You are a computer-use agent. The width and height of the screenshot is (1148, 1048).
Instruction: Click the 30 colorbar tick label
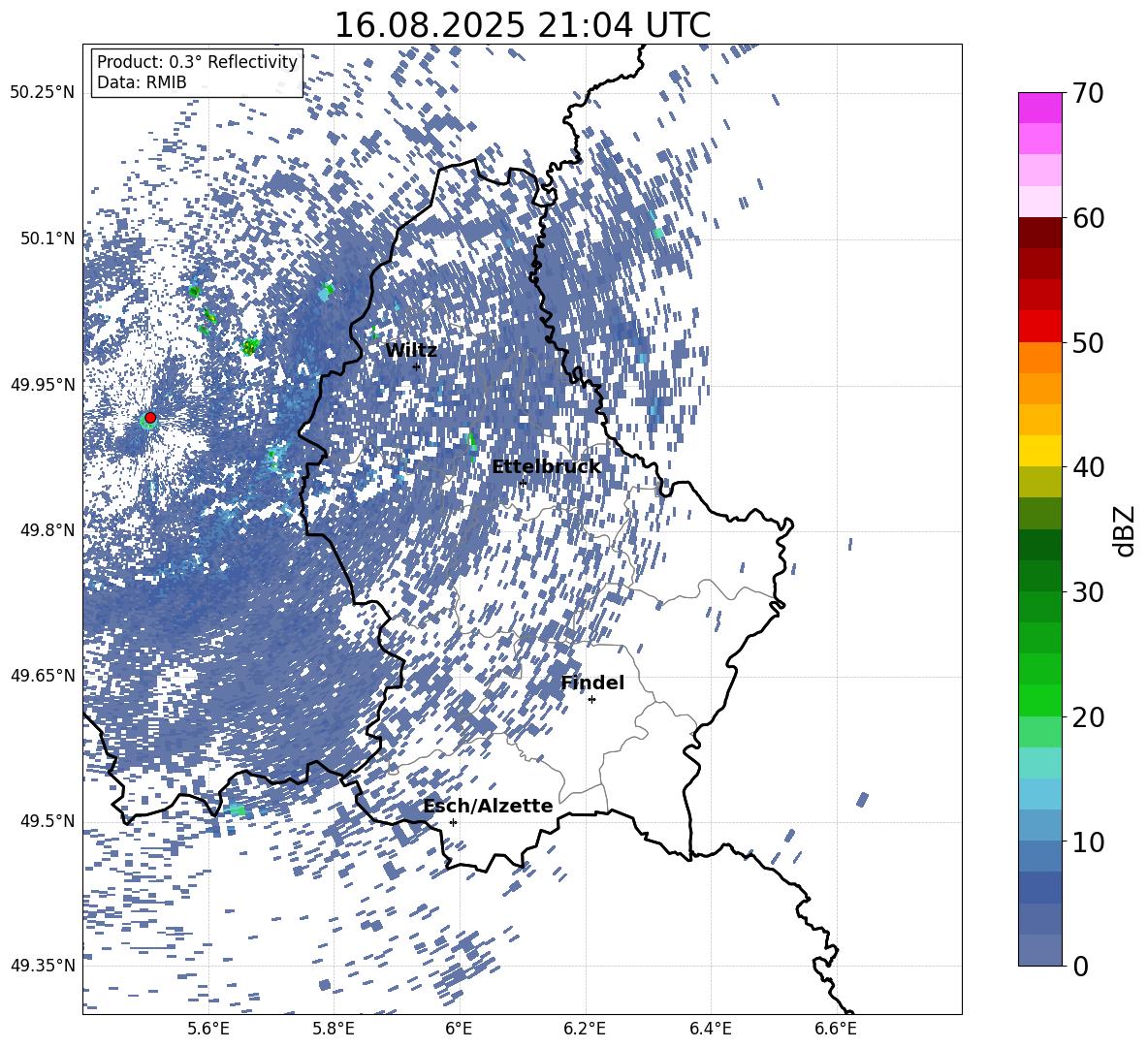(x=1088, y=592)
